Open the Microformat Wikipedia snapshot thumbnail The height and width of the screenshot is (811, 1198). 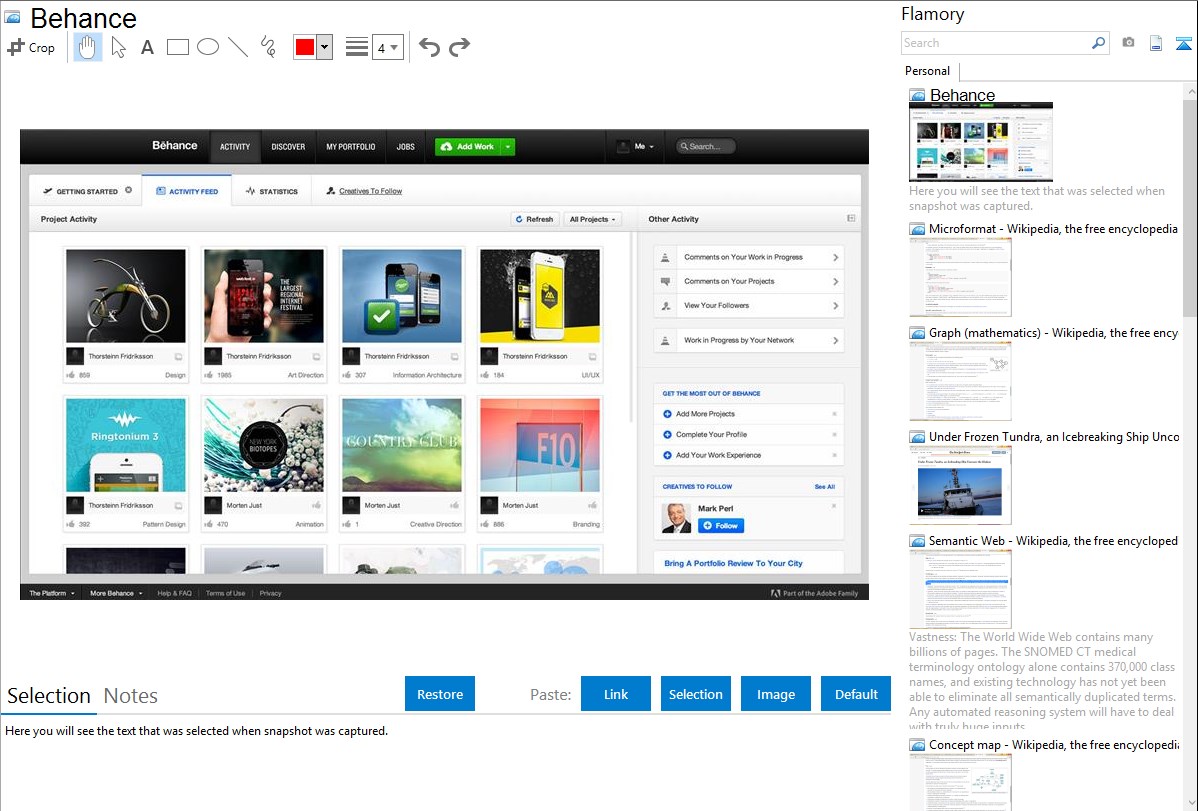(960, 277)
